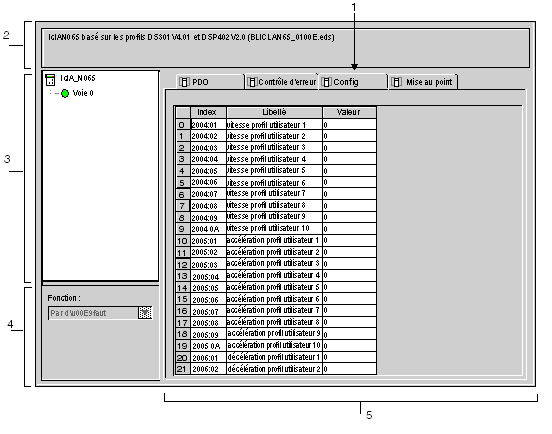
Task: Click the PDO tab icon
Action: (184, 82)
